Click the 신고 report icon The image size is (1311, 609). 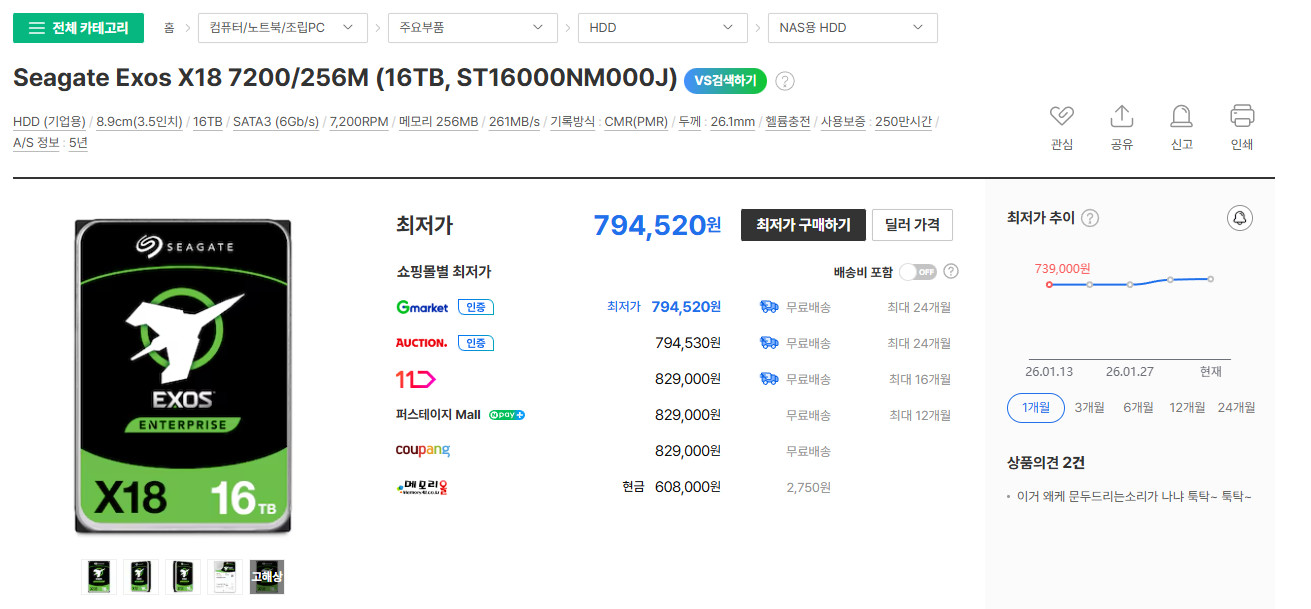(x=1181, y=125)
